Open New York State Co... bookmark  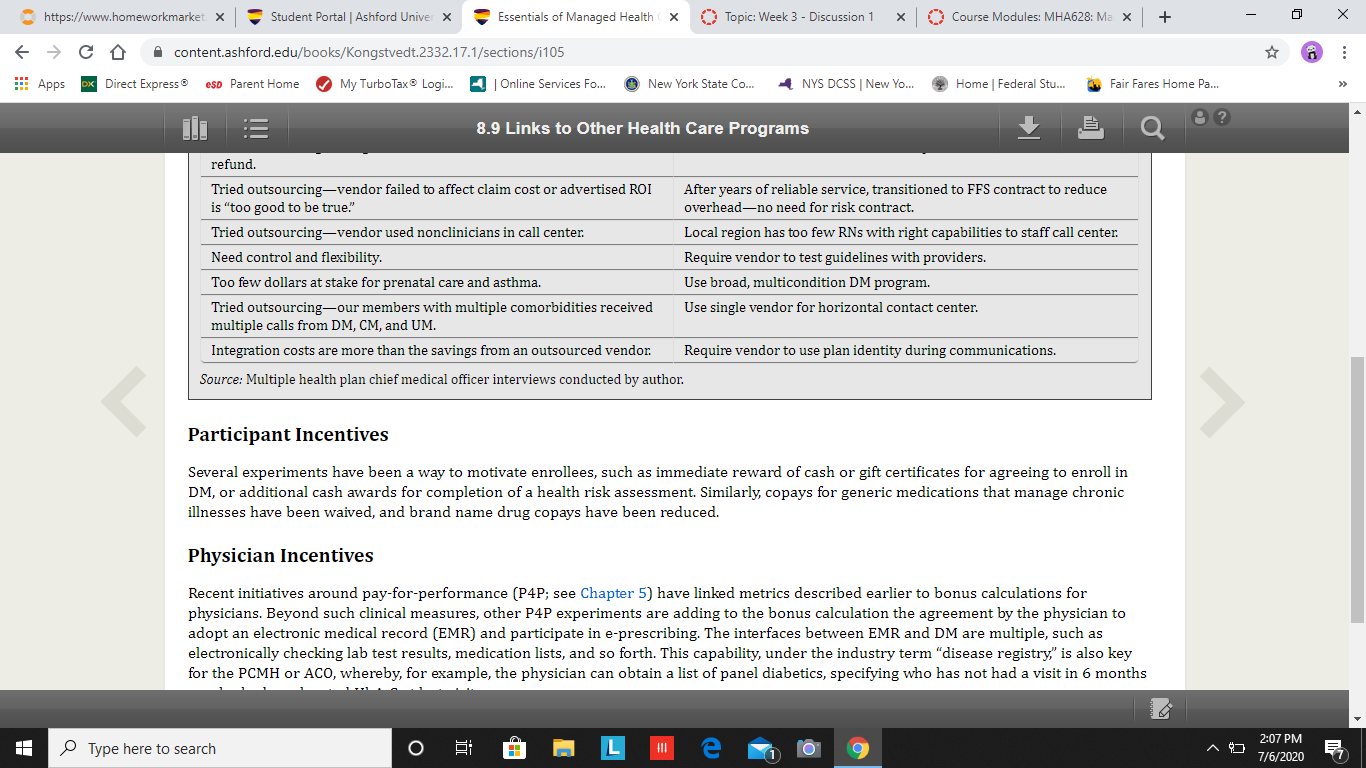pos(690,84)
